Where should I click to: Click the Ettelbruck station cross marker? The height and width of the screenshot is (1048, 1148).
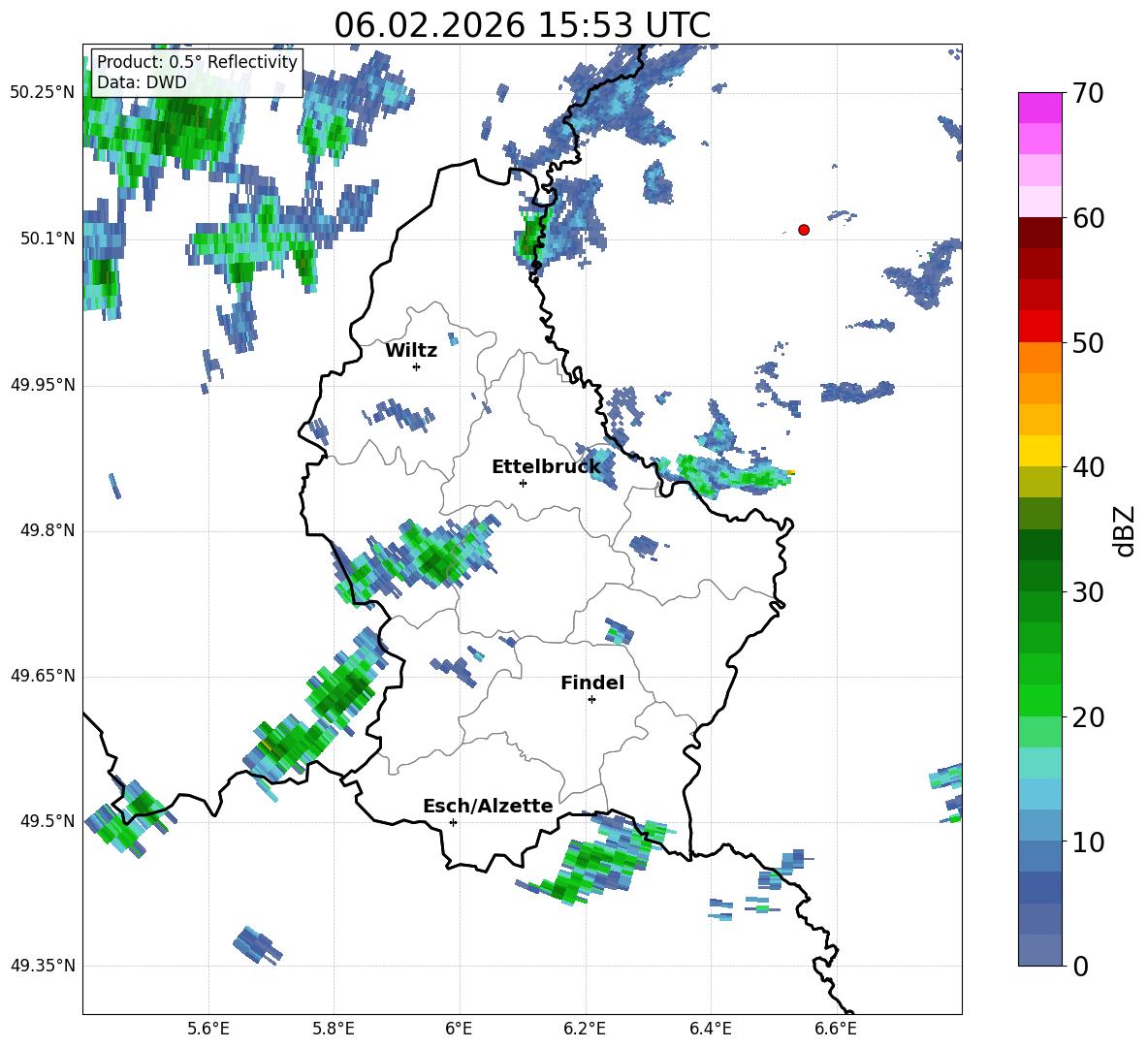[523, 483]
